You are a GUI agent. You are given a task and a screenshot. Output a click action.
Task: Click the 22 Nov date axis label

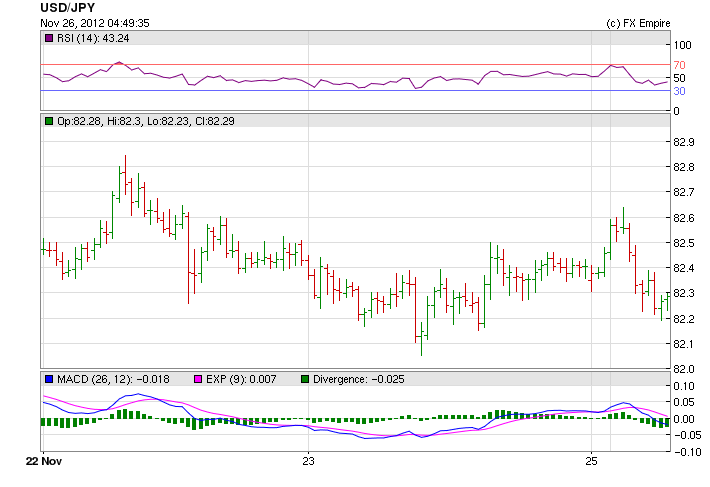tap(44, 461)
